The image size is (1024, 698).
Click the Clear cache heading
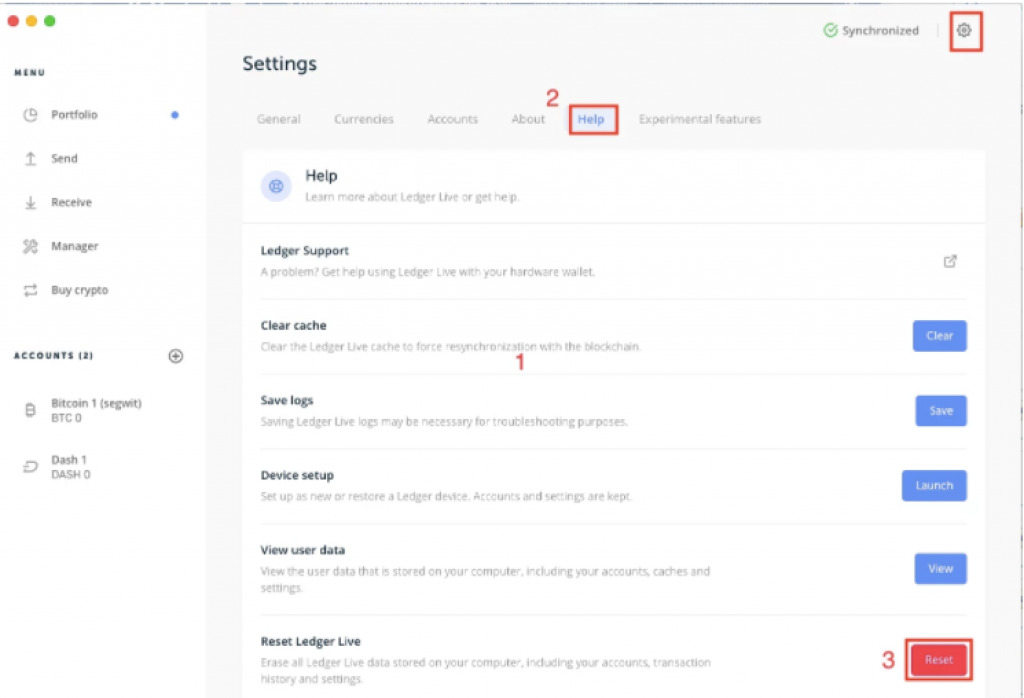(293, 325)
